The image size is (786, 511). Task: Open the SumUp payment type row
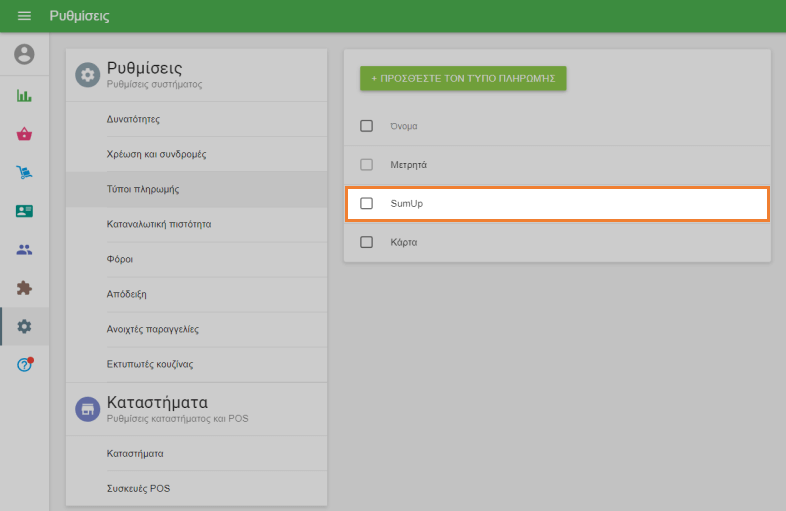click(560, 203)
